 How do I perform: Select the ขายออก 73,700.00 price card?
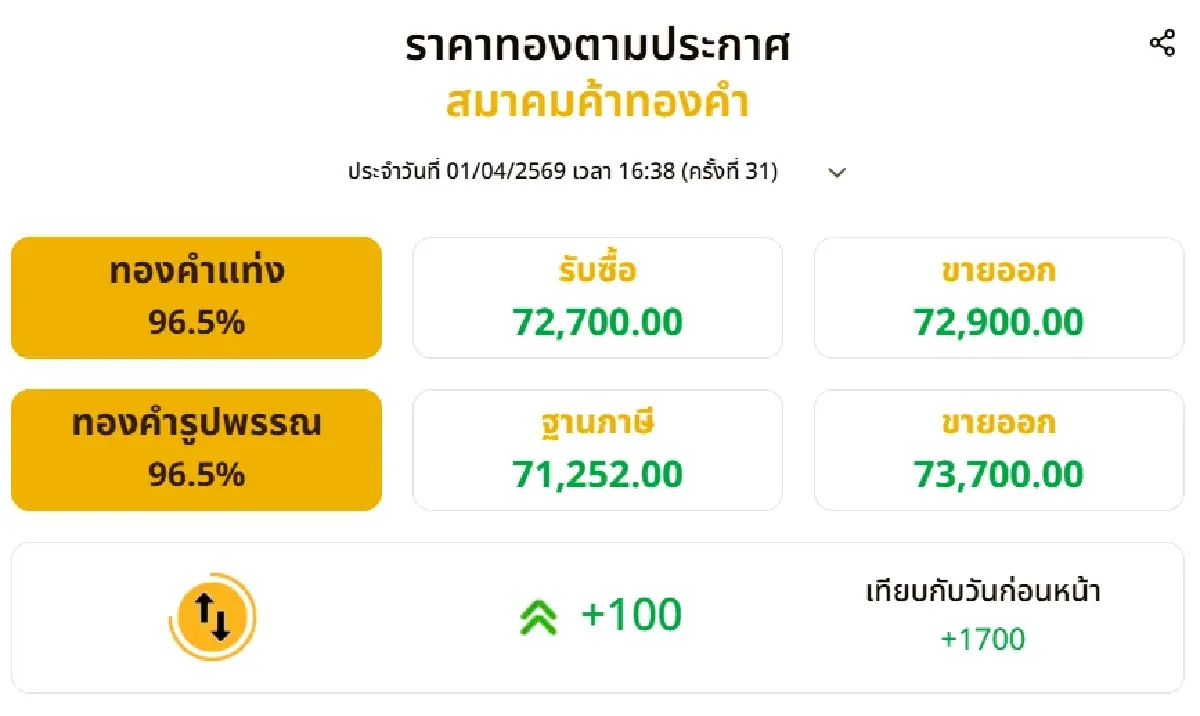(999, 449)
